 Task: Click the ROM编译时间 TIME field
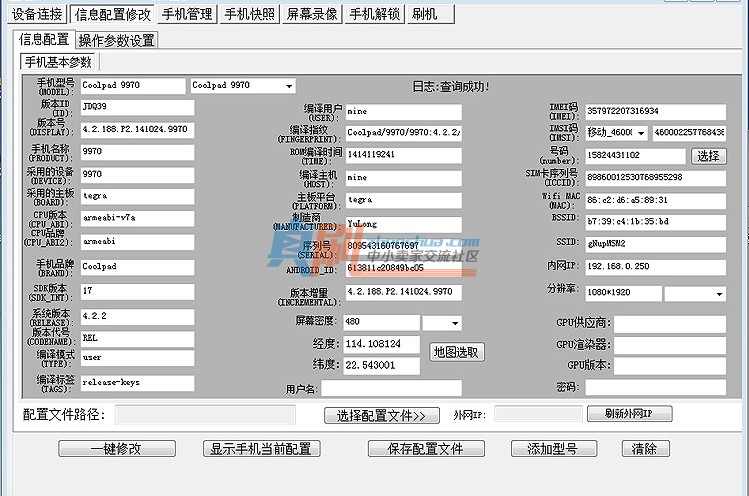coord(404,156)
